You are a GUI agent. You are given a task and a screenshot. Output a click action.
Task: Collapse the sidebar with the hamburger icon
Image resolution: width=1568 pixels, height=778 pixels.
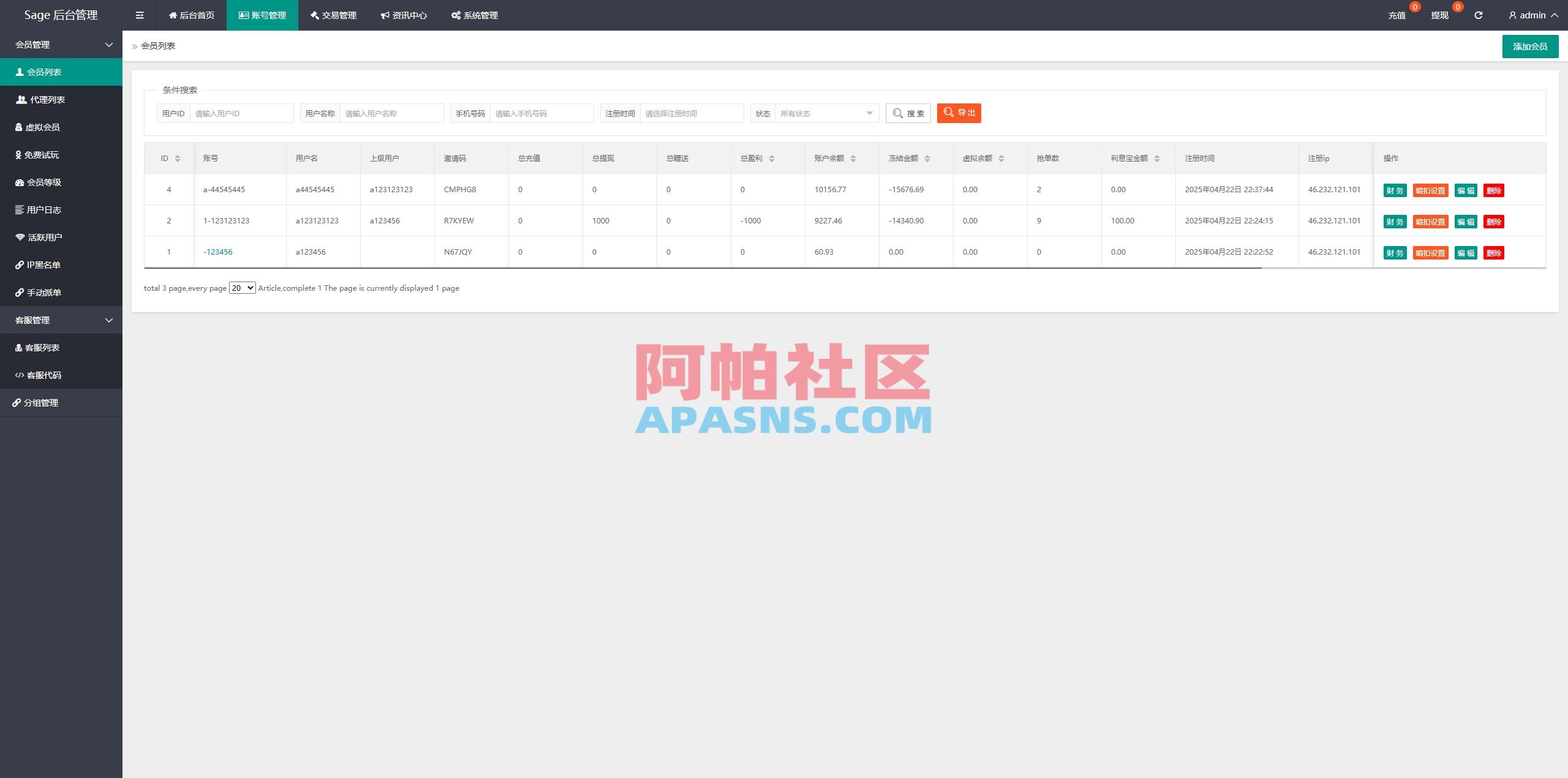click(140, 15)
